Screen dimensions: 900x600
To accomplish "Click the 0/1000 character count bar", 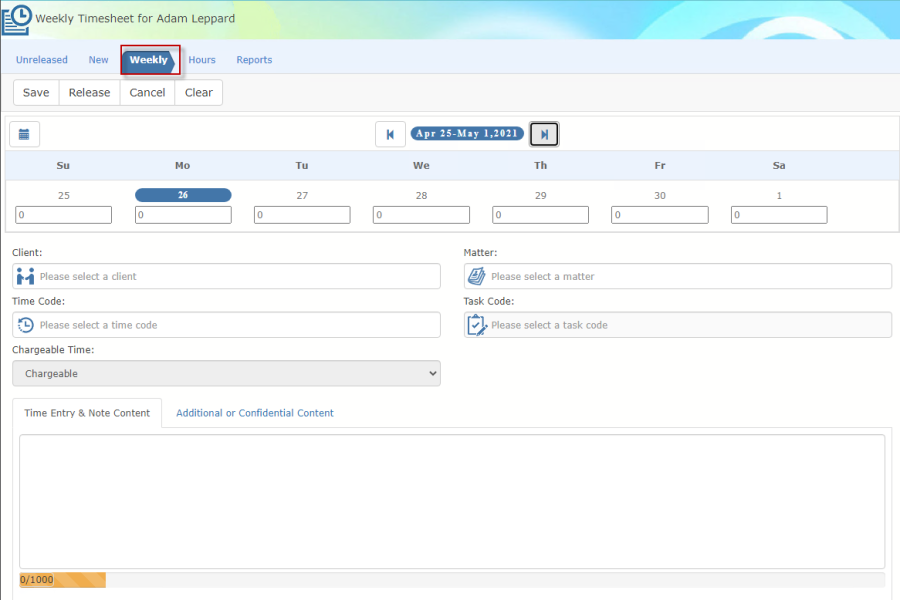I will [x=452, y=580].
